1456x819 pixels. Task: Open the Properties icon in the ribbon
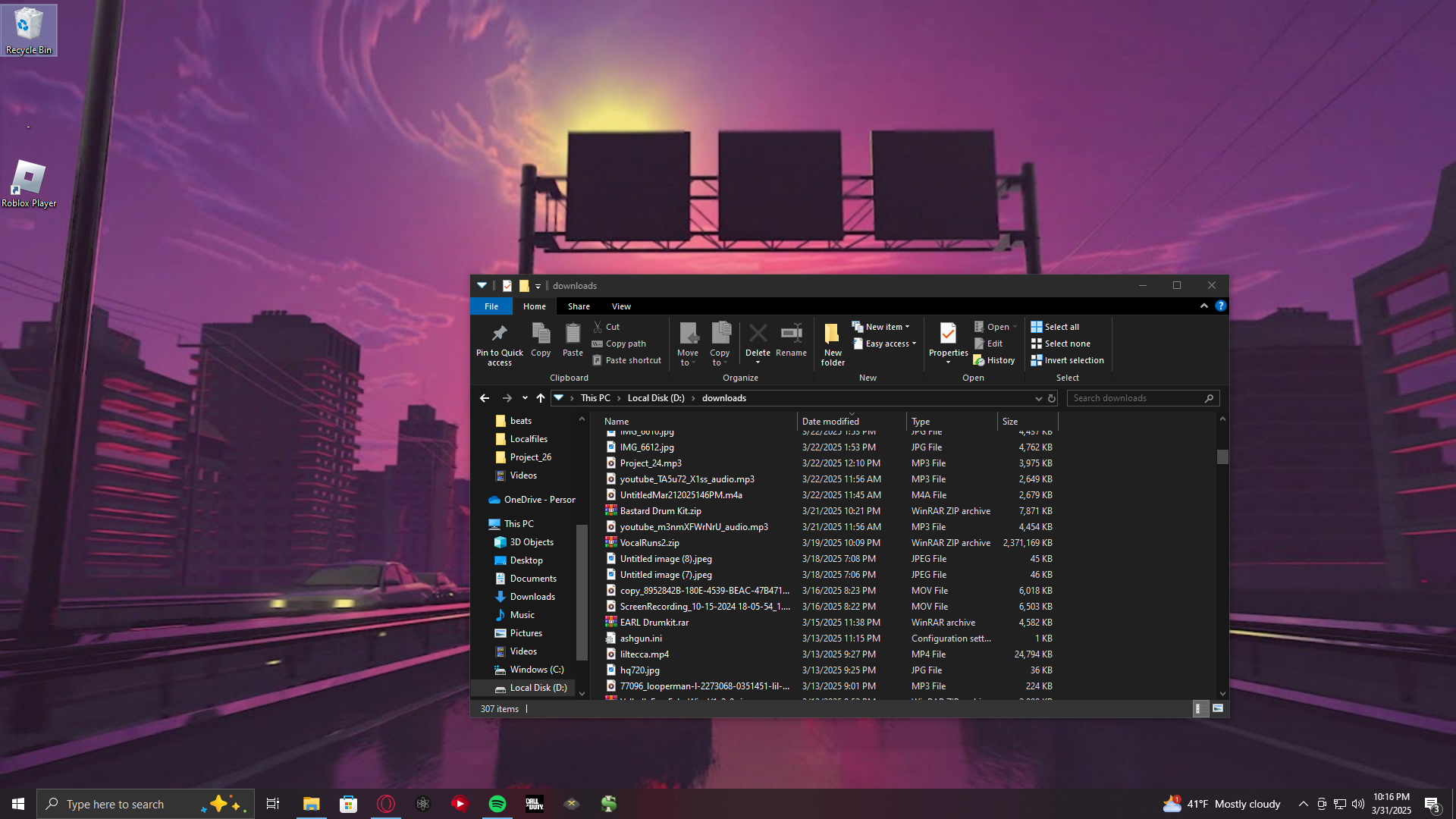click(x=948, y=334)
